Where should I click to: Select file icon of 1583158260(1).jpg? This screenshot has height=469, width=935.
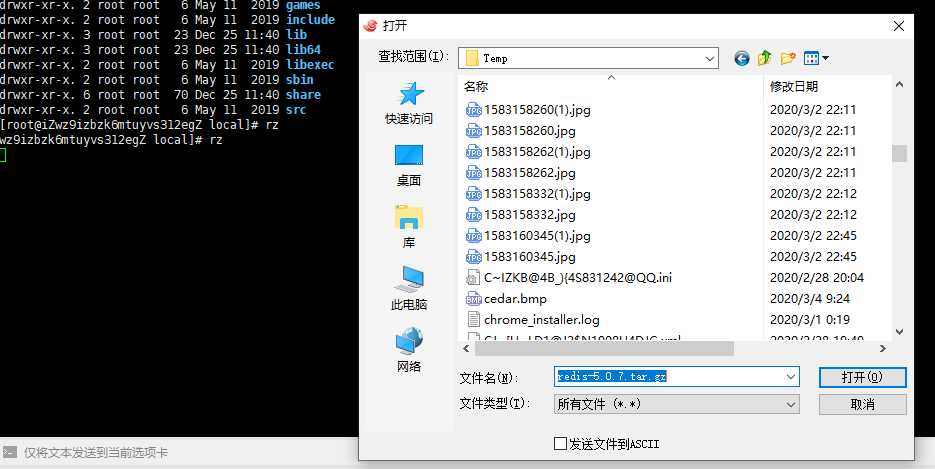tap(473, 110)
